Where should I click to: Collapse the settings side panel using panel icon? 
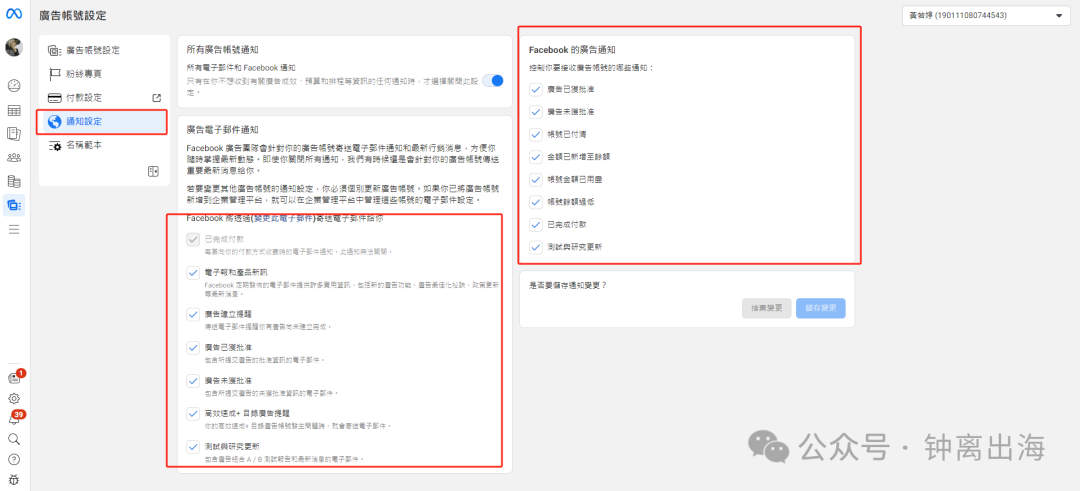click(154, 171)
